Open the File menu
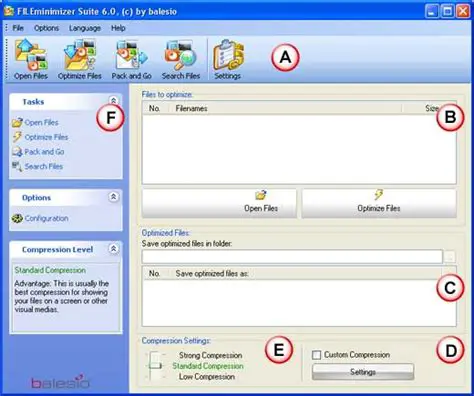Screen dimensions: 474x396 coord(18,28)
